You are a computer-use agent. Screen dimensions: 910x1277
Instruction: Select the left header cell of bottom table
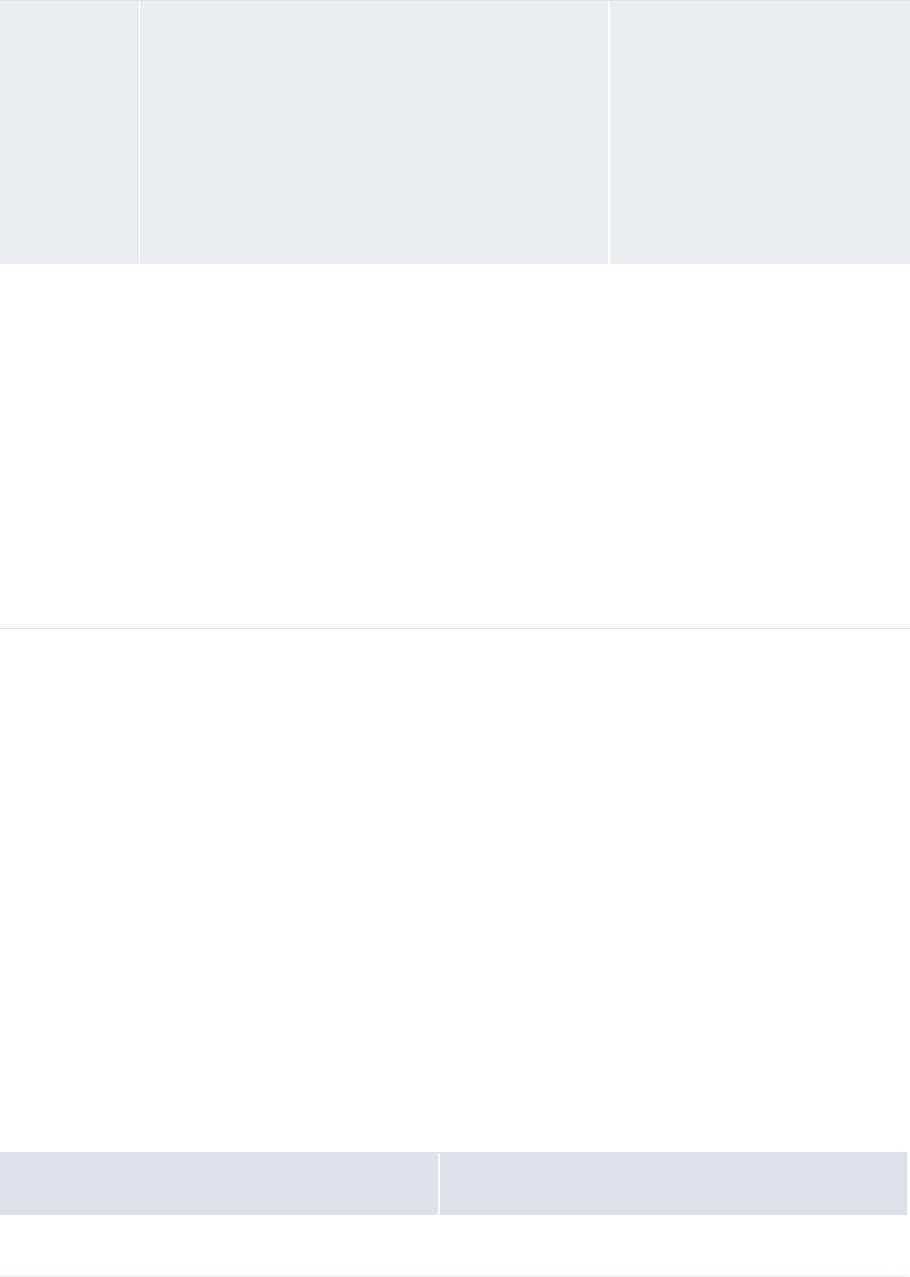point(218,1183)
